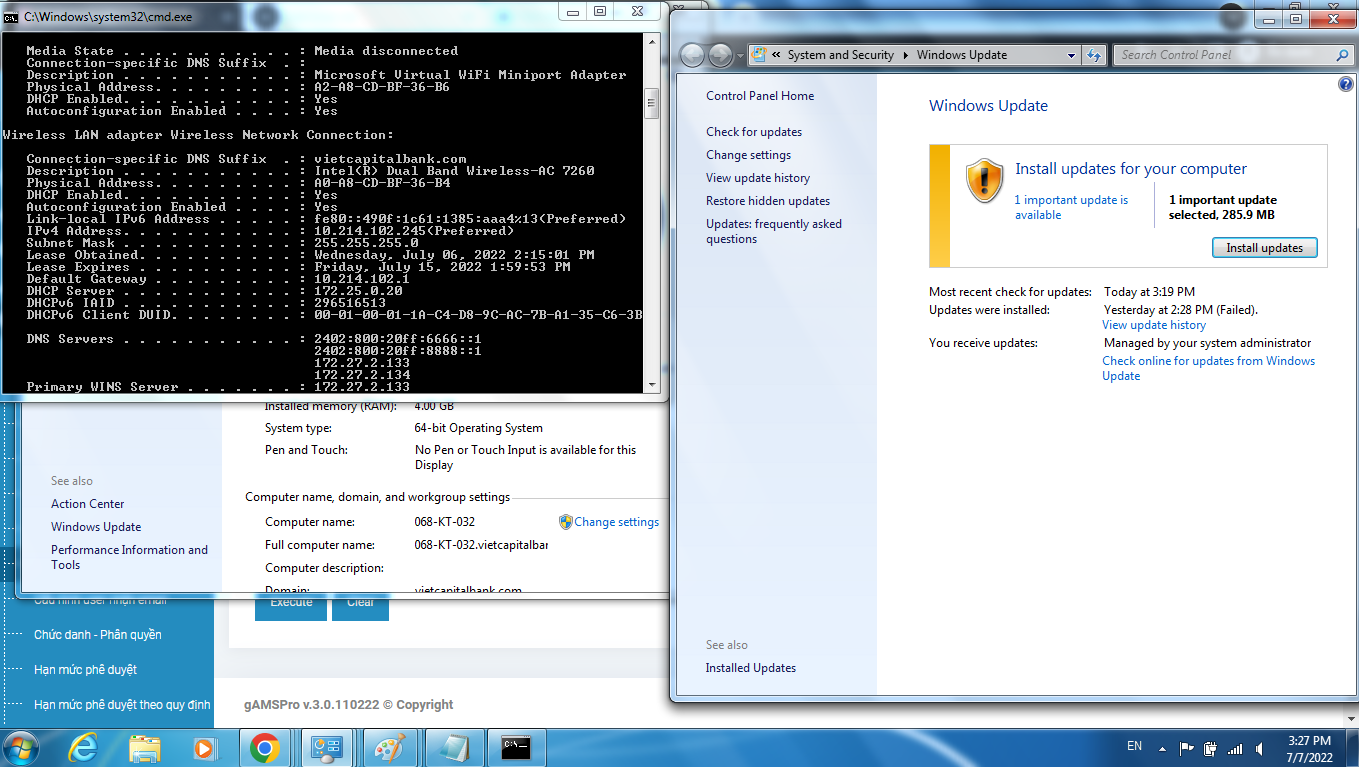Viewport: 1359px width, 767px height.
Task: Click the Windows Update help question icon
Action: coord(1345,85)
